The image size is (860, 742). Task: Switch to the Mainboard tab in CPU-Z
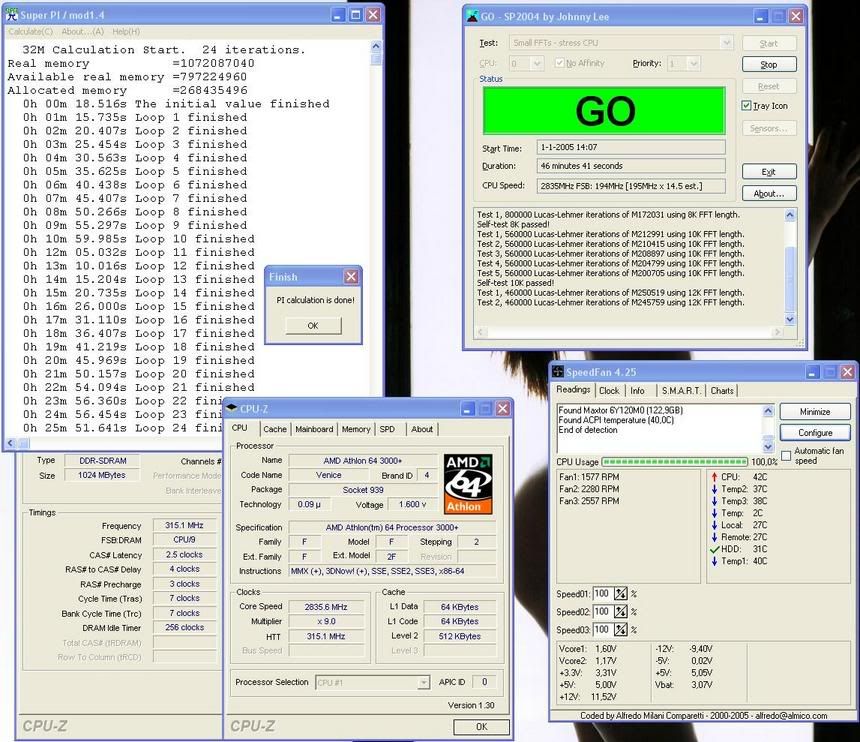(314, 429)
